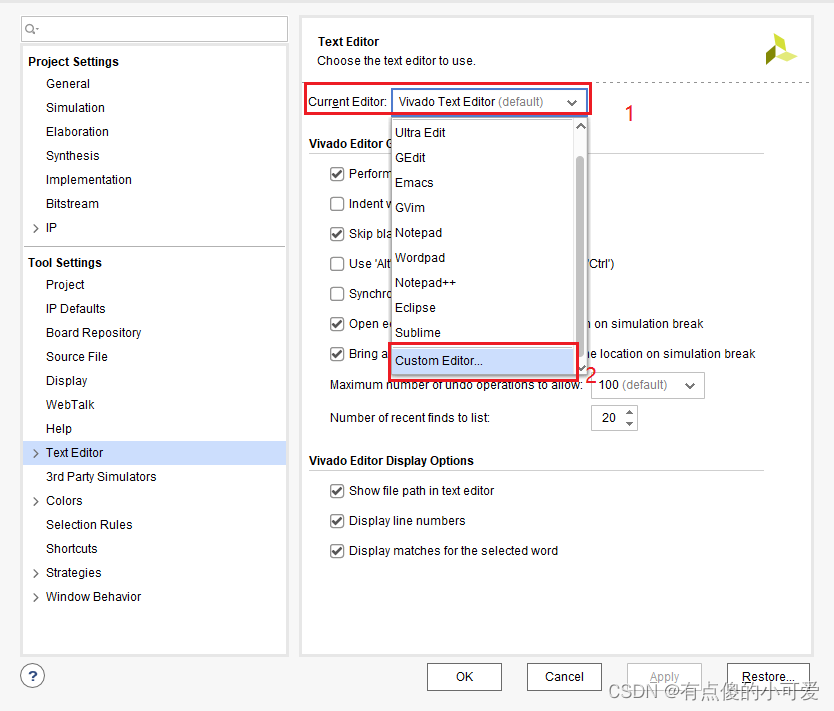Choose Notepad++ from editor list

tap(482, 282)
